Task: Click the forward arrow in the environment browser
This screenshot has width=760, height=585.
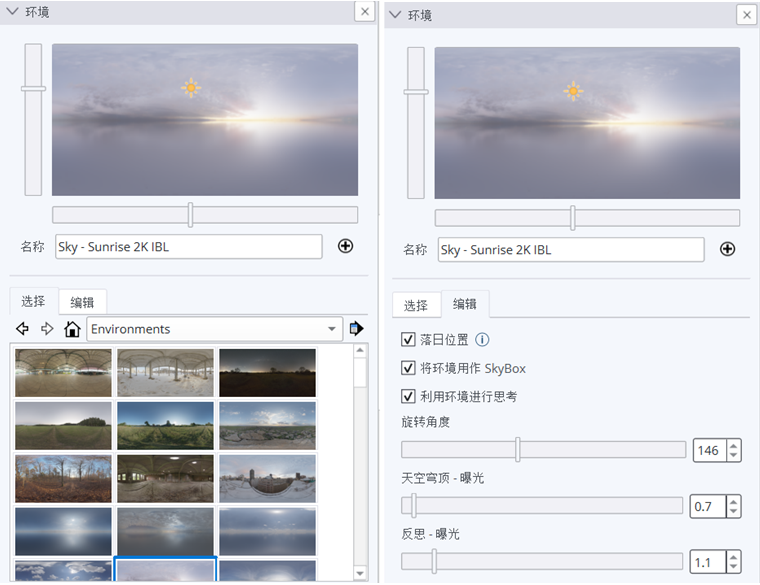Action: [x=46, y=329]
